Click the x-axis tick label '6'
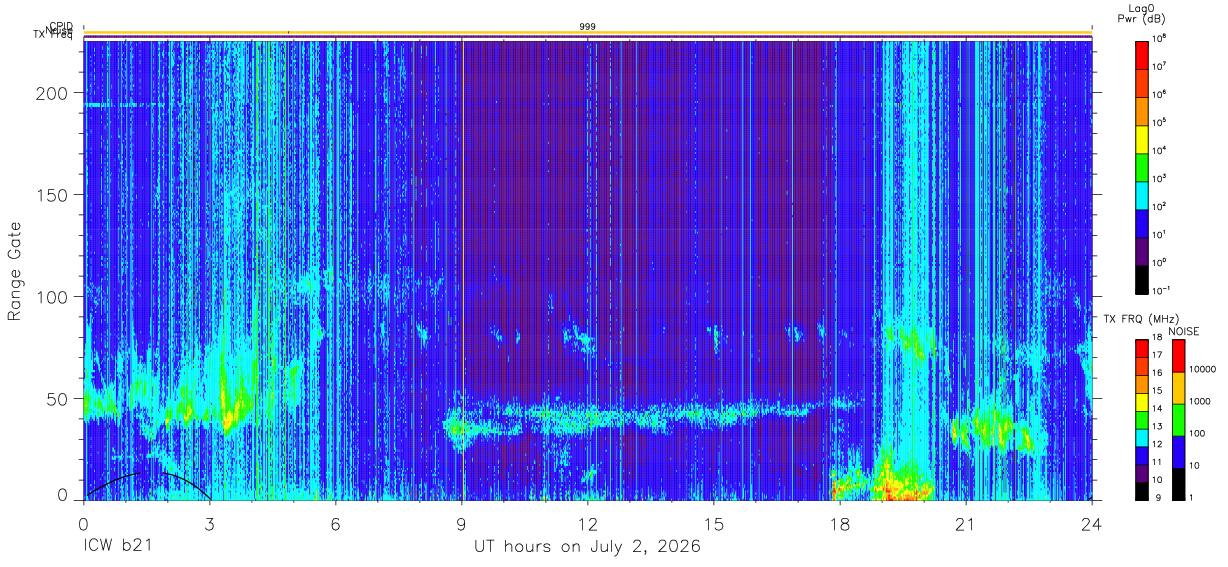The height and width of the screenshot is (567, 1228). point(335,524)
